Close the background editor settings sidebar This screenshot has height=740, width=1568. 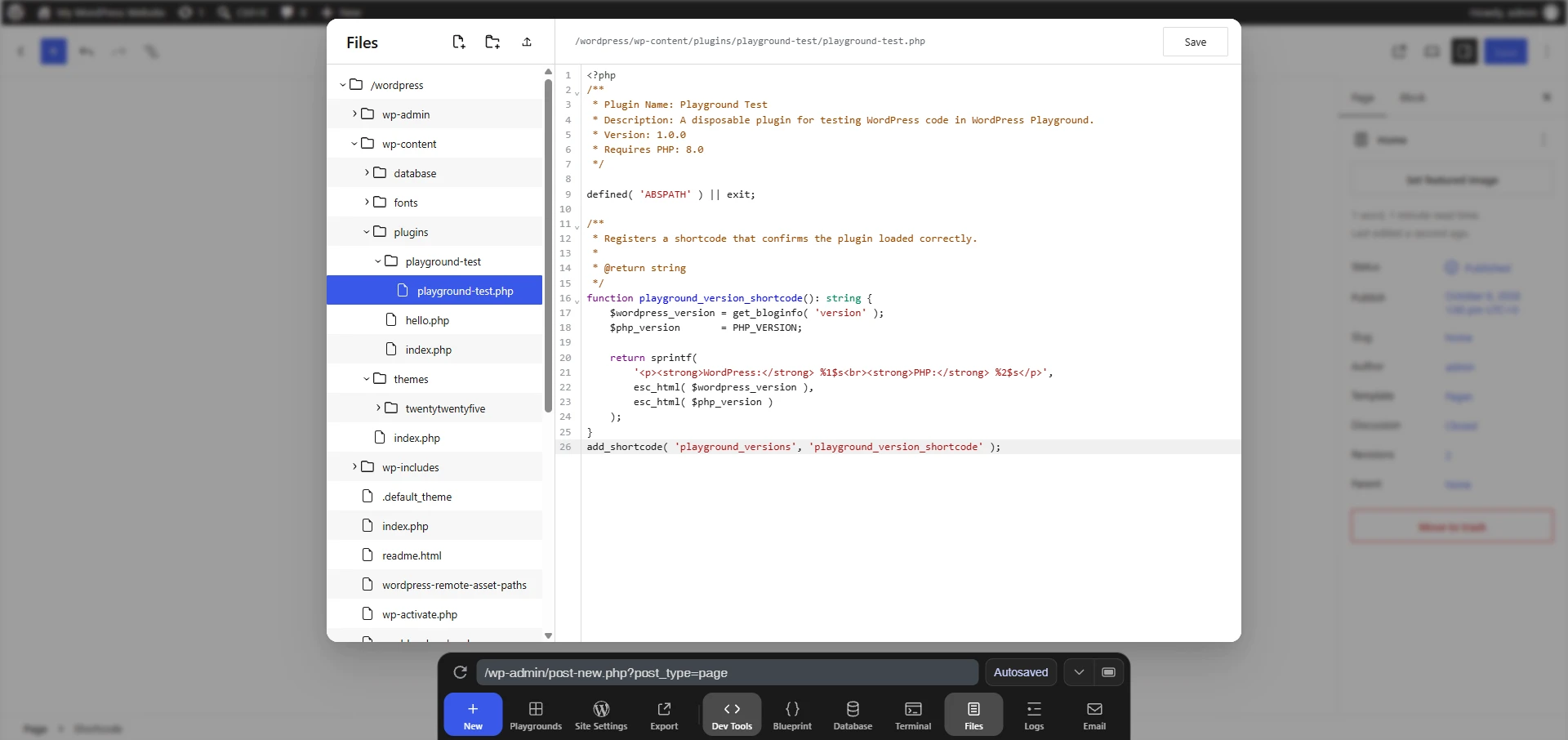pos(1547,97)
